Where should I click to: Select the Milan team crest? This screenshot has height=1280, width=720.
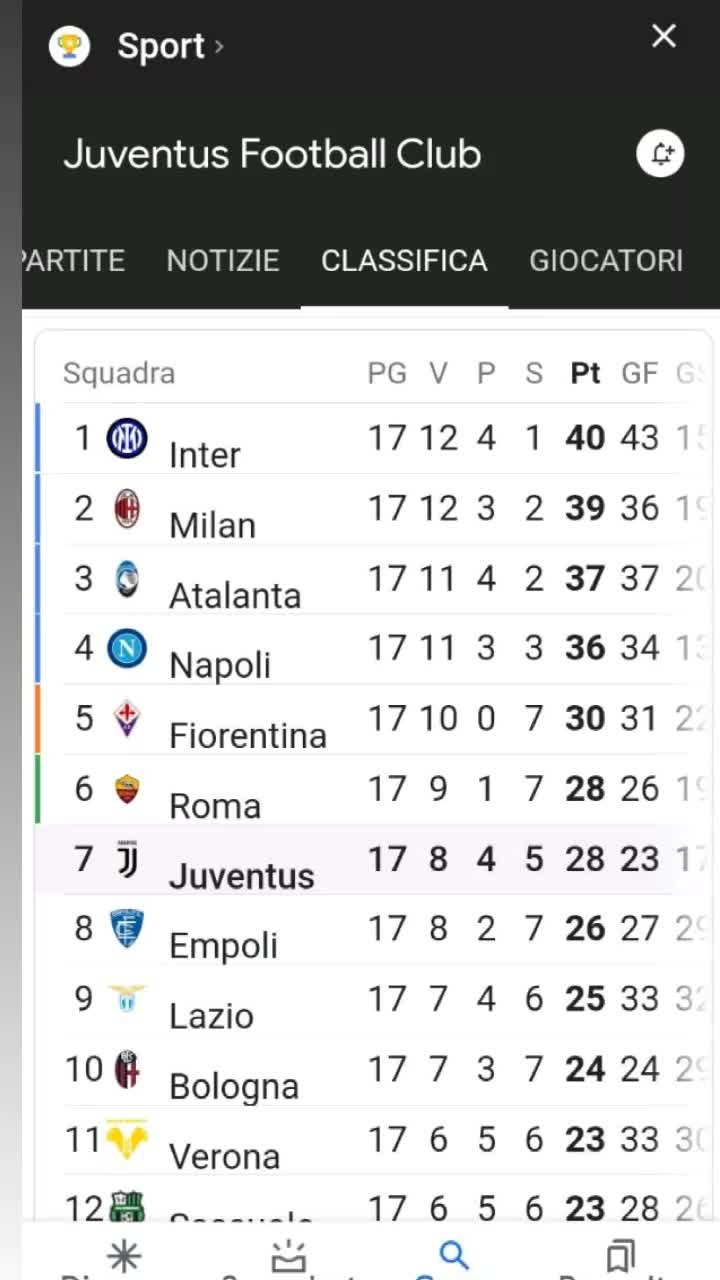(127, 509)
